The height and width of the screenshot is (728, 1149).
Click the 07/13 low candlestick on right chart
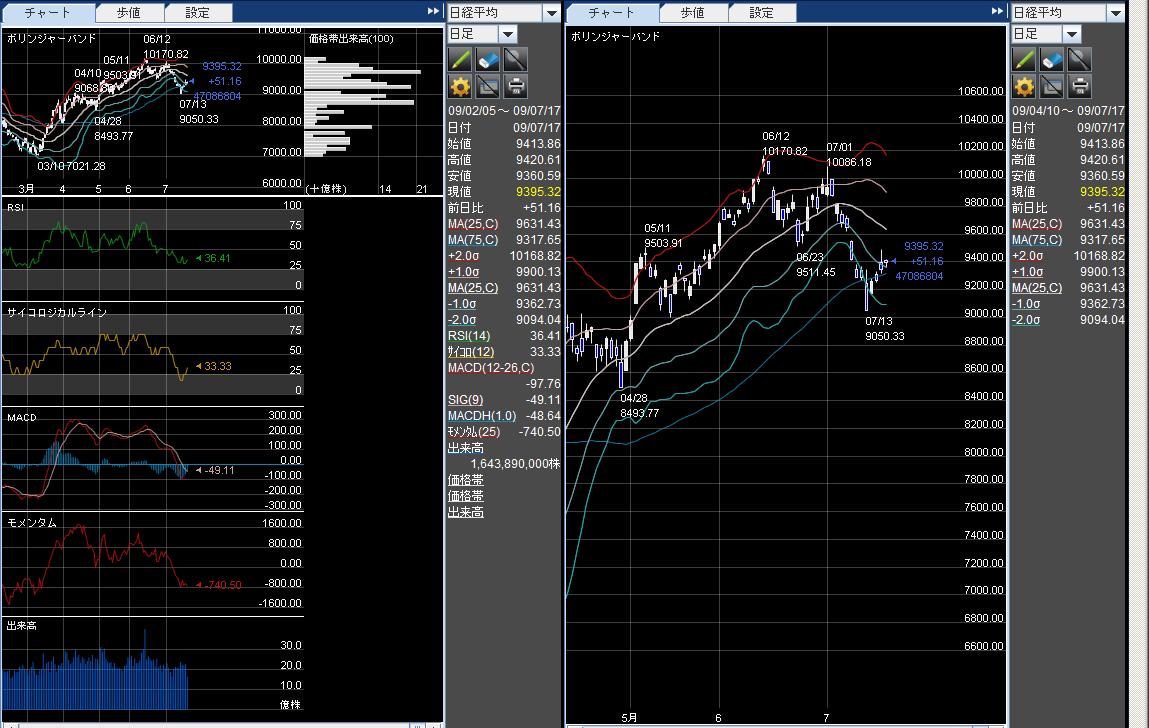tap(867, 296)
